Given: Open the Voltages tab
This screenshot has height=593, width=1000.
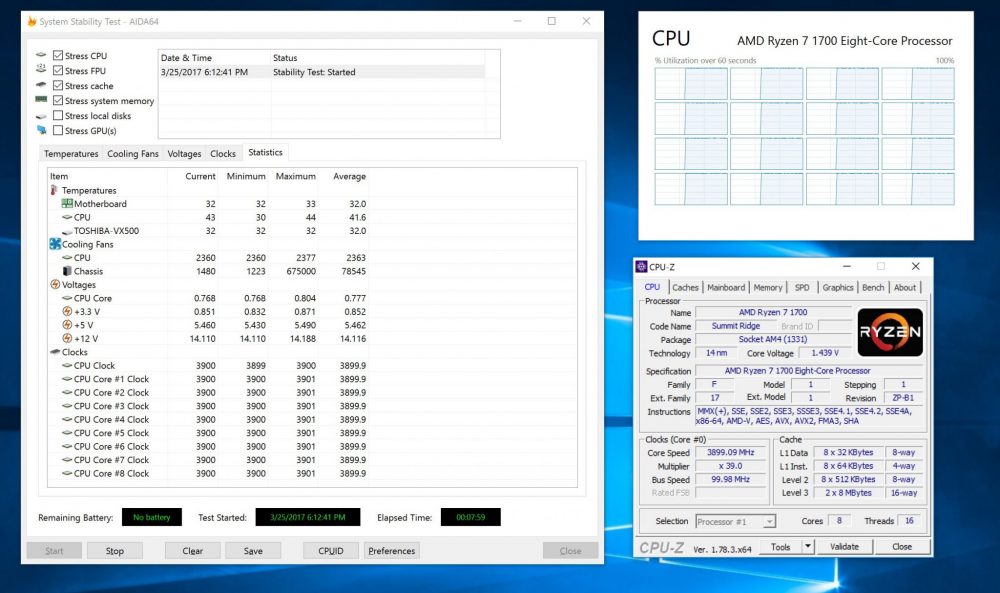Looking at the screenshot, I should tap(184, 154).
